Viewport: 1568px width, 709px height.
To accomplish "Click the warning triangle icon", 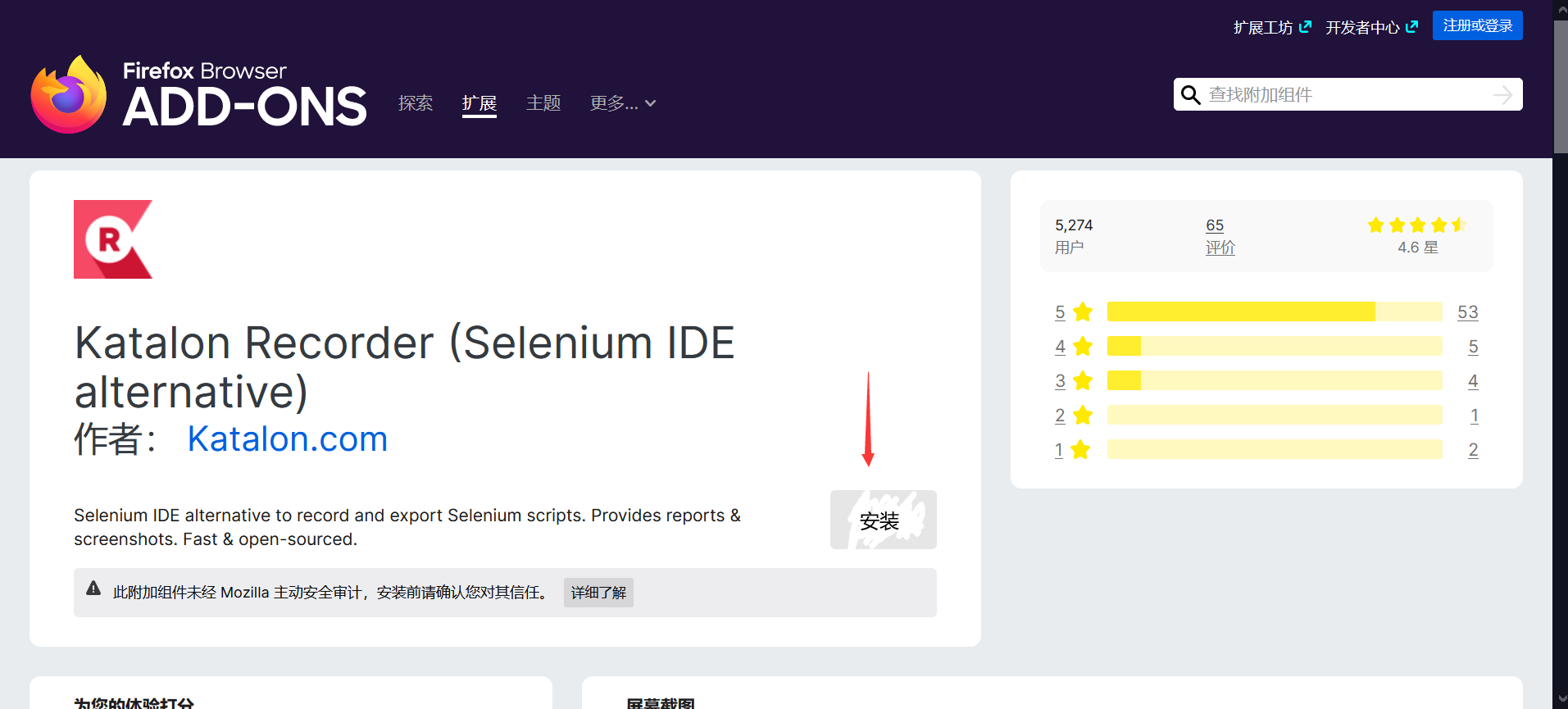I will (93, 589).
